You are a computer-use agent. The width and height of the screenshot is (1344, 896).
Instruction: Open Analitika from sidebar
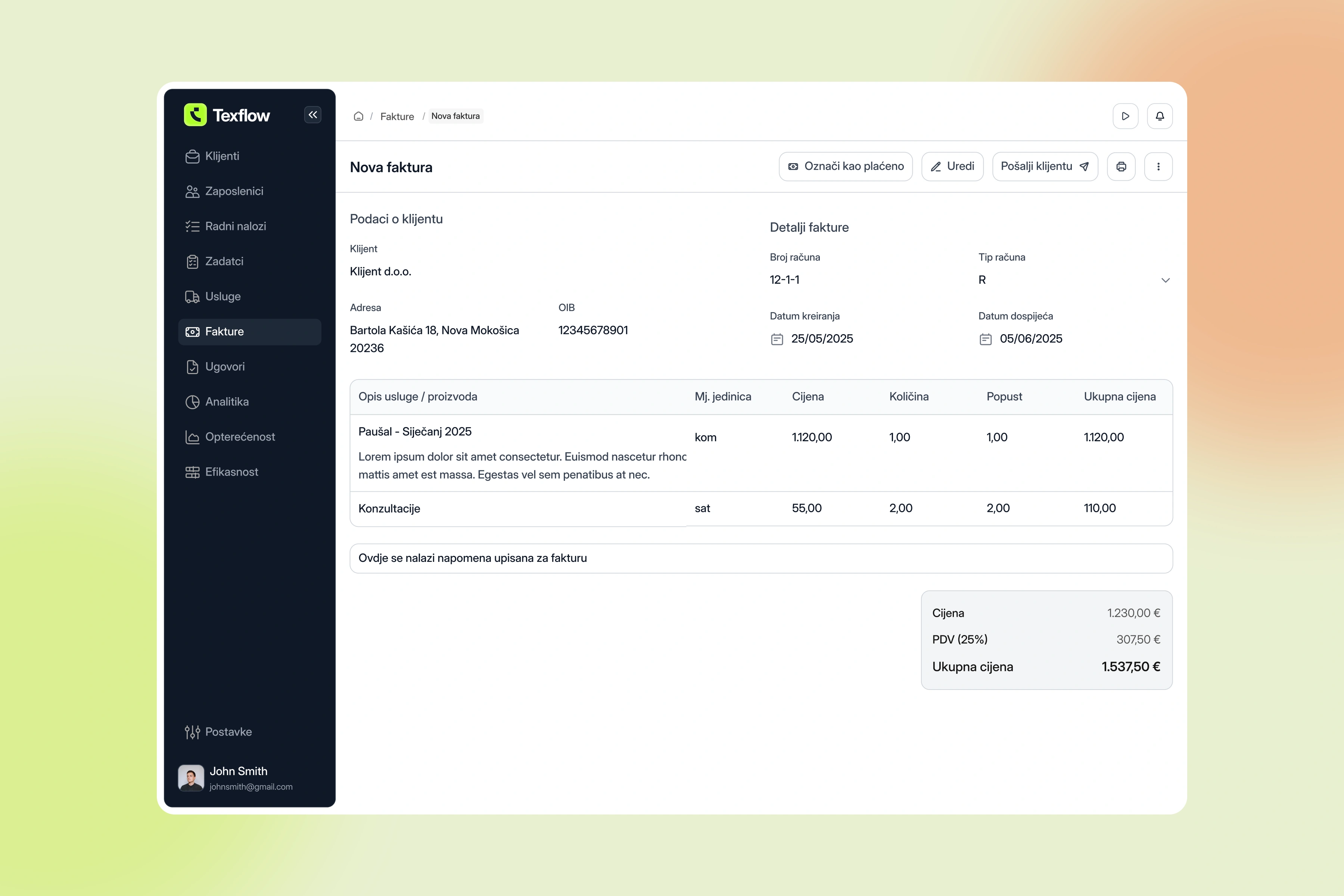pyautogui.click(x=226, y=402)
